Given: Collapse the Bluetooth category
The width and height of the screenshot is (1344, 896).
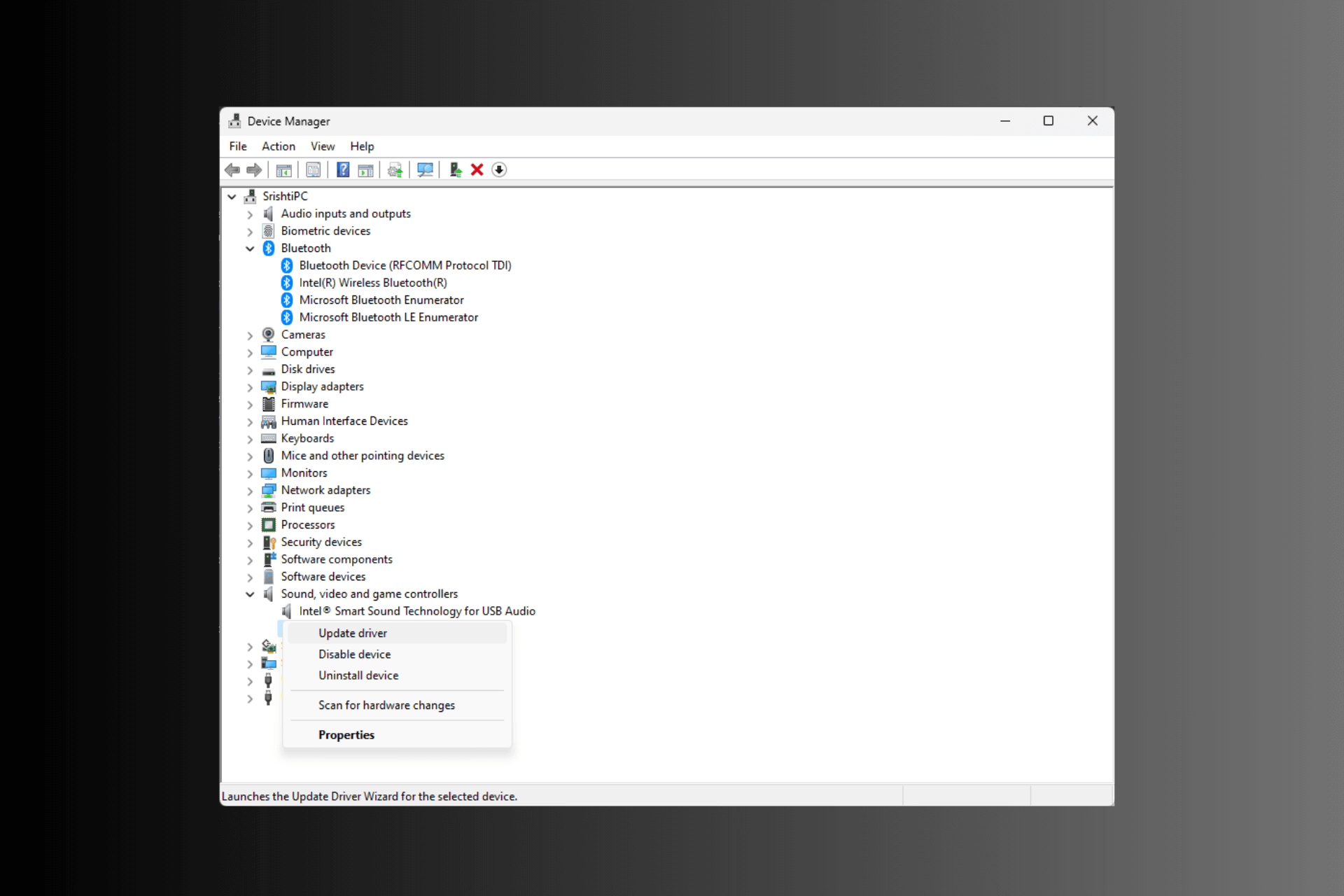Looking at the screenshot, I should (250, 248).
